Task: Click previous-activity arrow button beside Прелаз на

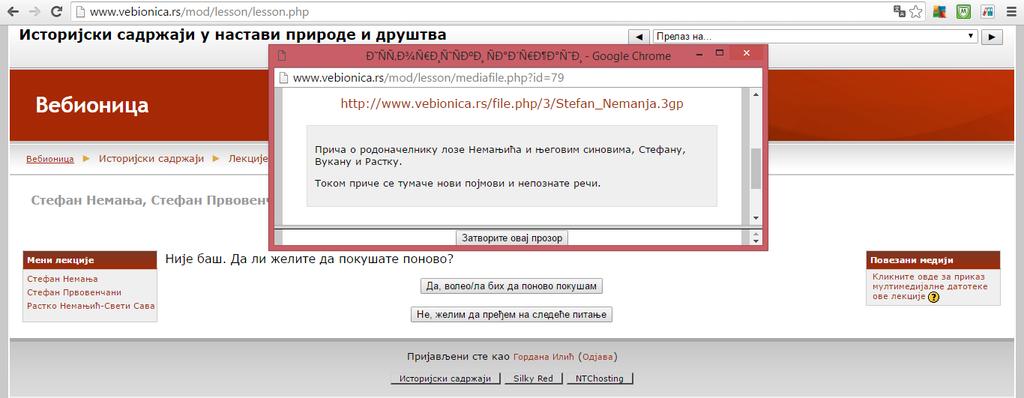Action: coord(639,37)
